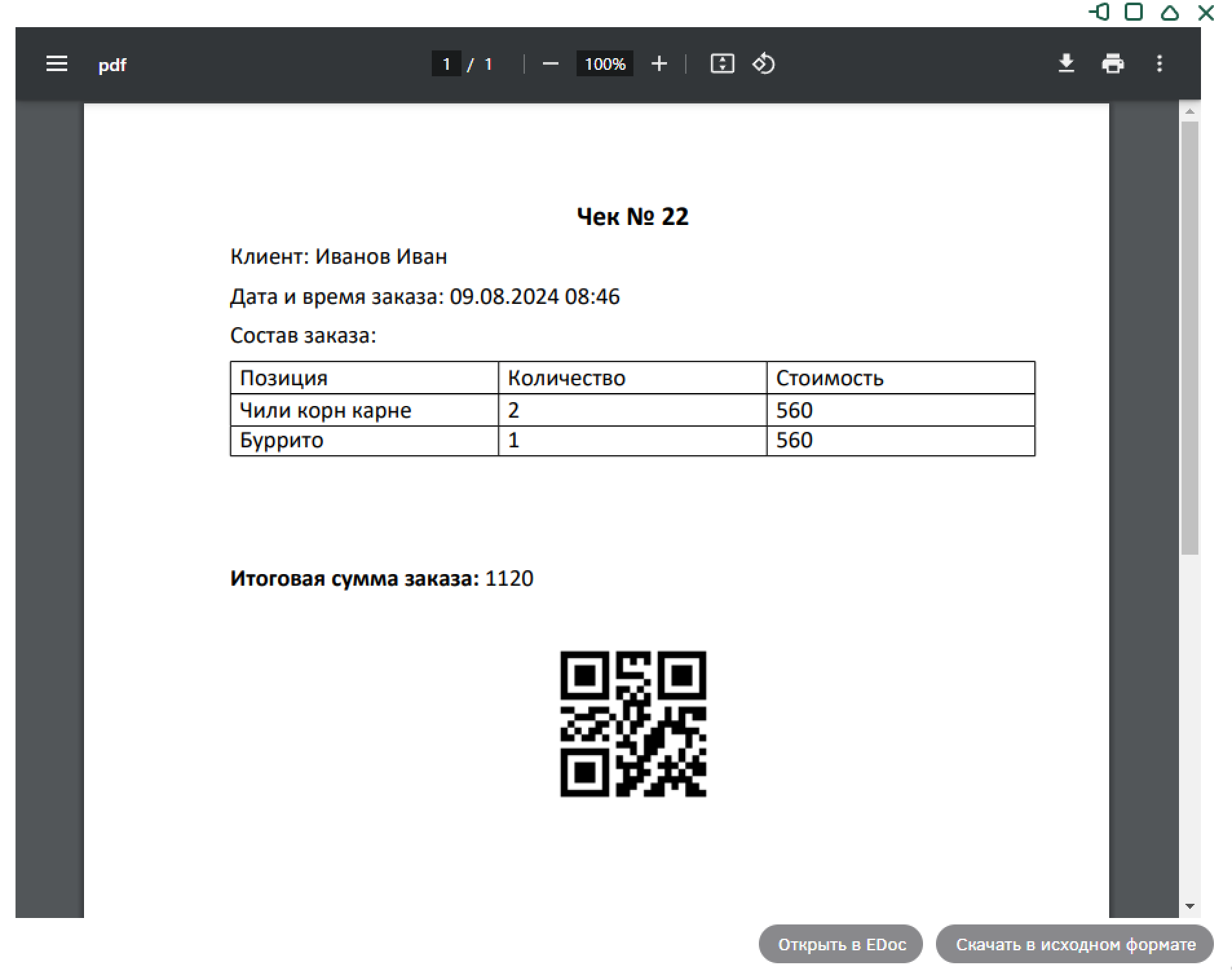Click the Буррито cell in order table

(282, 440)
